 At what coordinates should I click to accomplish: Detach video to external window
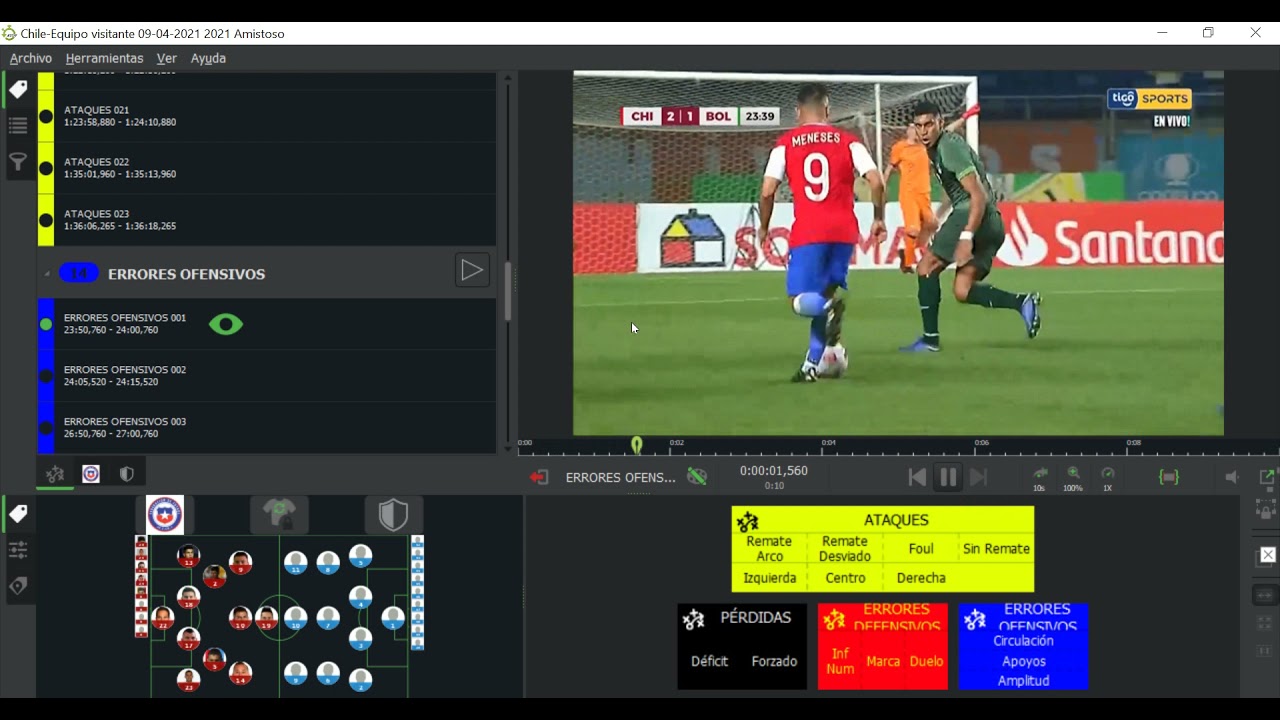coord(1266,477)
